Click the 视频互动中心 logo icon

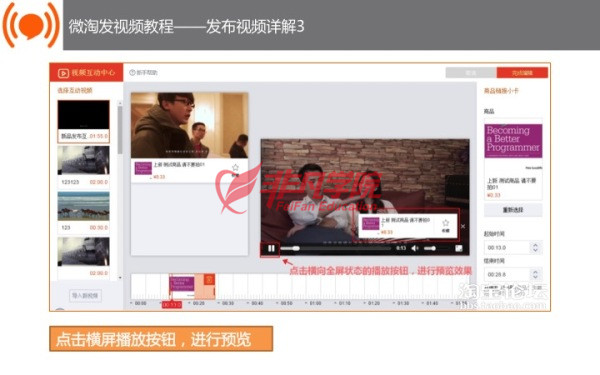coord(63,73)
